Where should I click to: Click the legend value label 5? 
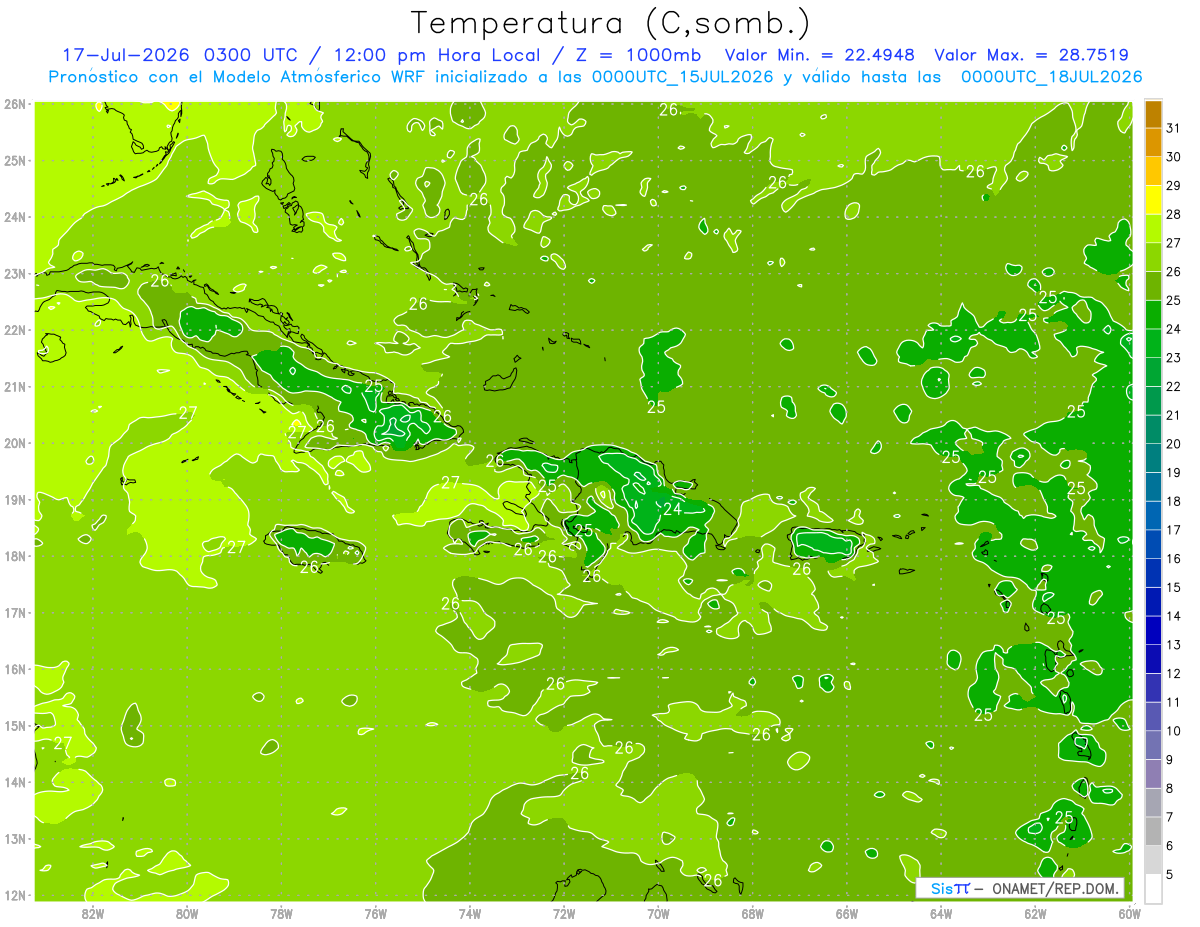tap(1170, 875)
